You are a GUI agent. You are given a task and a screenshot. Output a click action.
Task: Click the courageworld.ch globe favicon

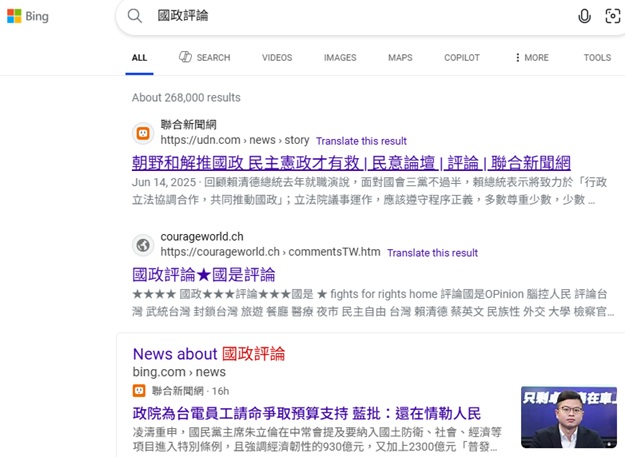click(143, 245)
